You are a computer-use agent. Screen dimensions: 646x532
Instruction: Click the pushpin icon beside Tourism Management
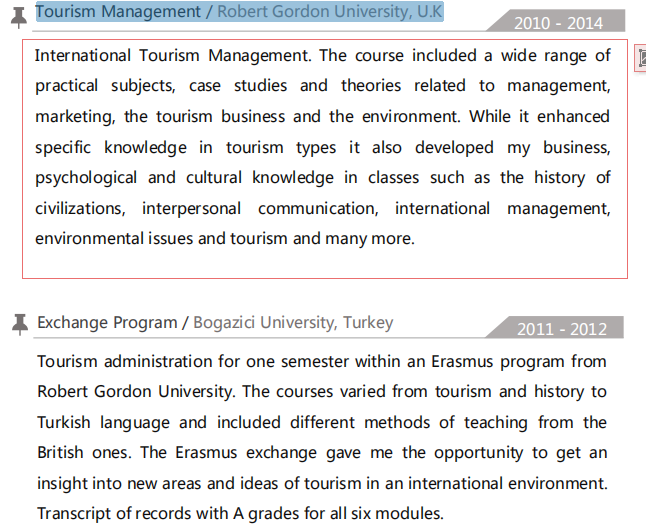(x=19, y=15)
